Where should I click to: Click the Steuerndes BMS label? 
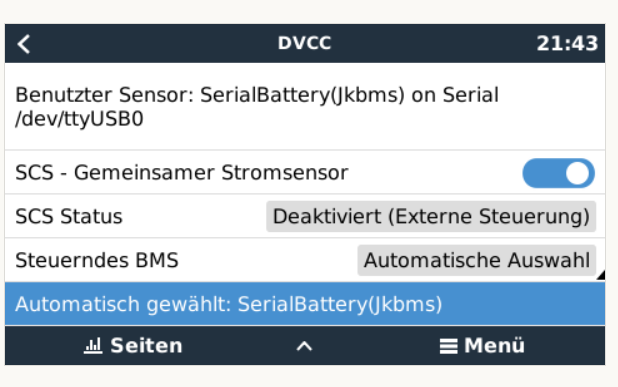[97, 260]
